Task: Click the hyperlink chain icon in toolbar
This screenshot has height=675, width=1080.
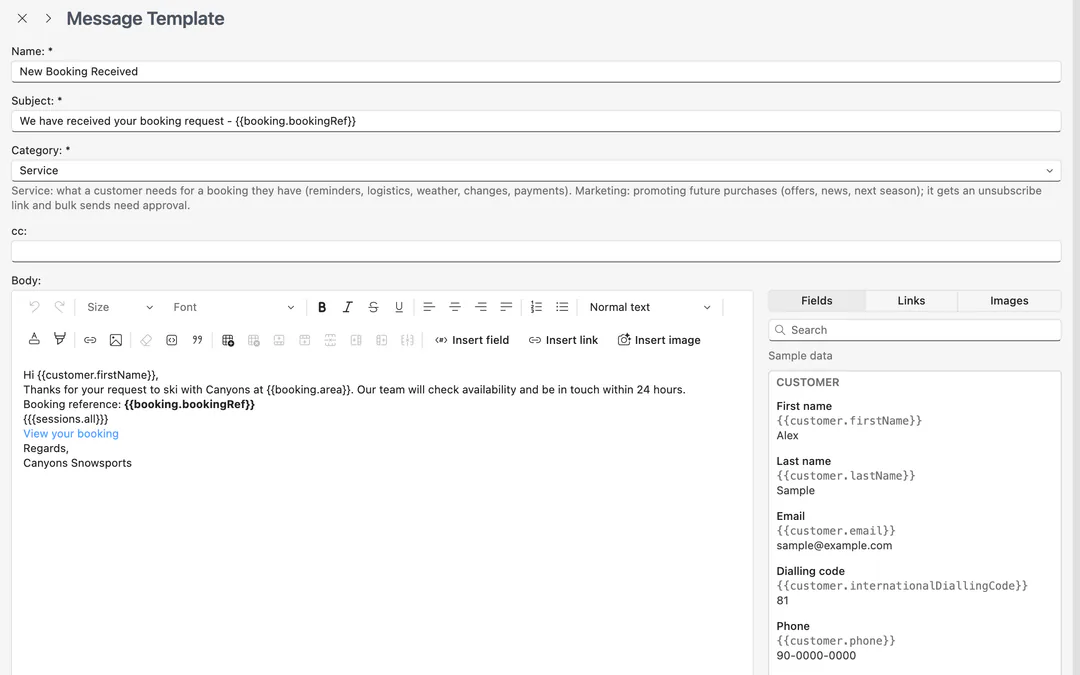Action: click(90, 340)
